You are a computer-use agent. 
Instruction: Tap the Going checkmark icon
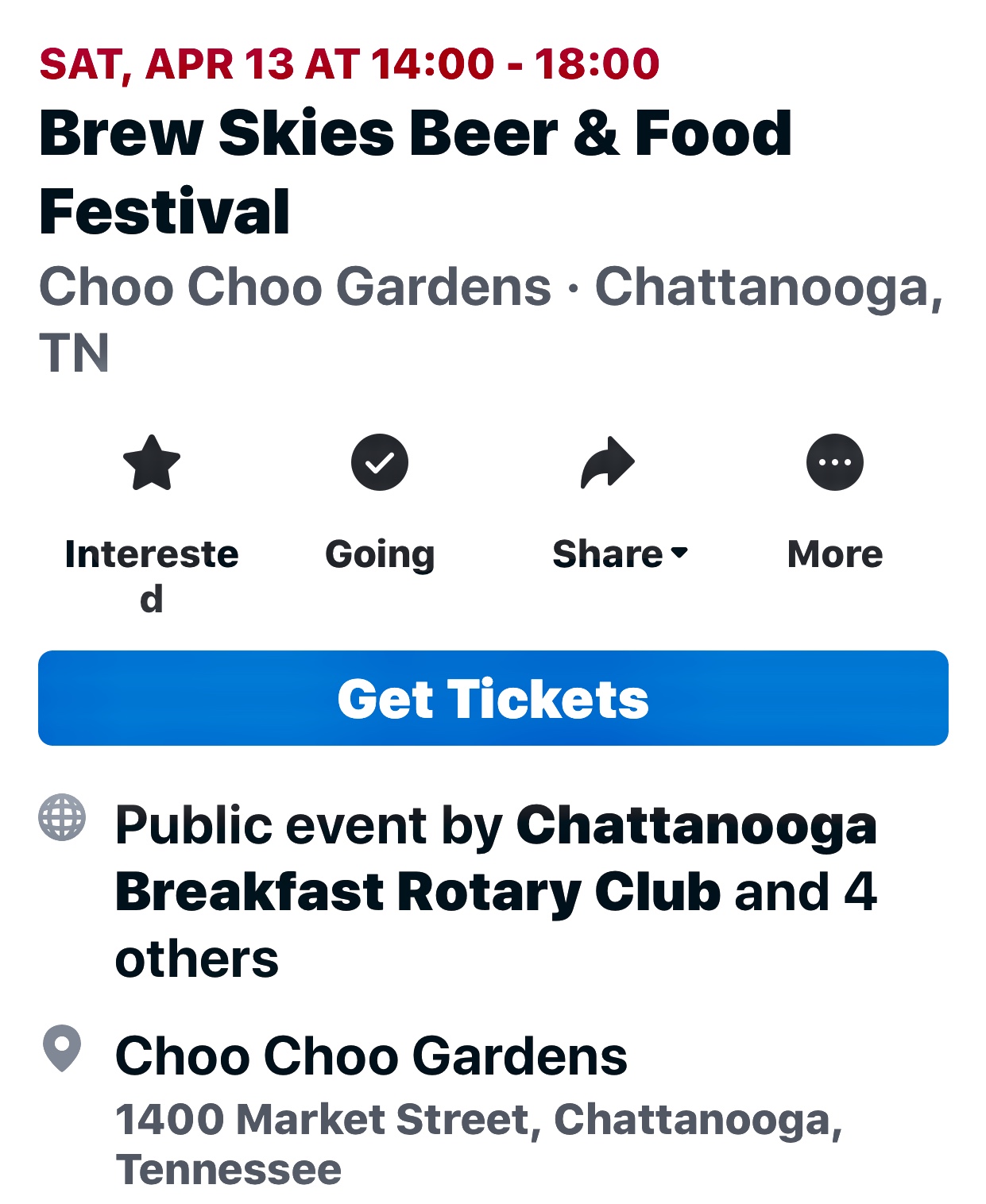click(x=380, y=462)
